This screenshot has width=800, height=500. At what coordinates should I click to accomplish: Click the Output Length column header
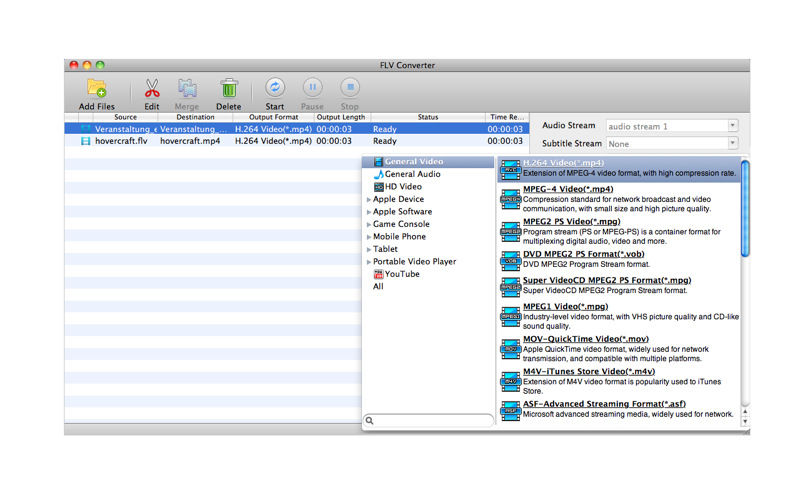pyautogui.click(x=341, y=117)
